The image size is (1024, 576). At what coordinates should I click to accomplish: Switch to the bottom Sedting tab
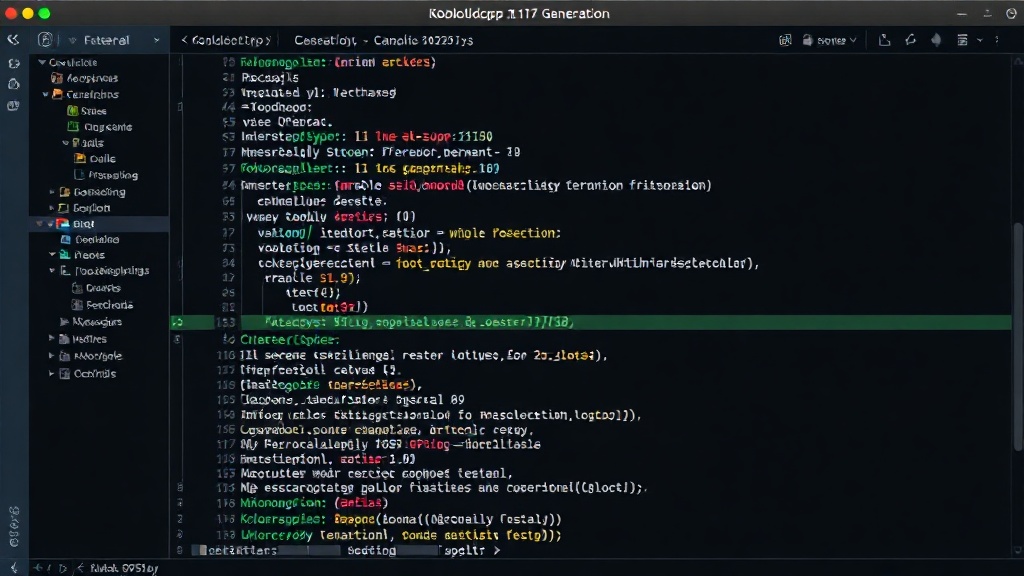click(x=372, y=551)
